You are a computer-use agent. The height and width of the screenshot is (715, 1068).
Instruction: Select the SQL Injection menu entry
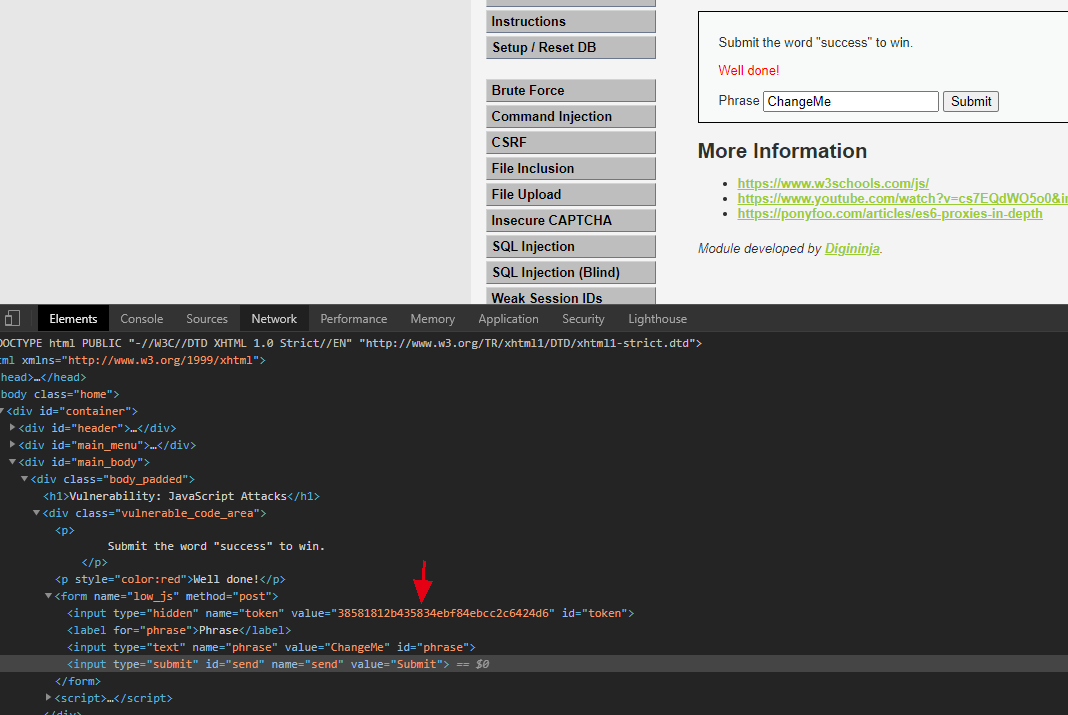(571, 247)
